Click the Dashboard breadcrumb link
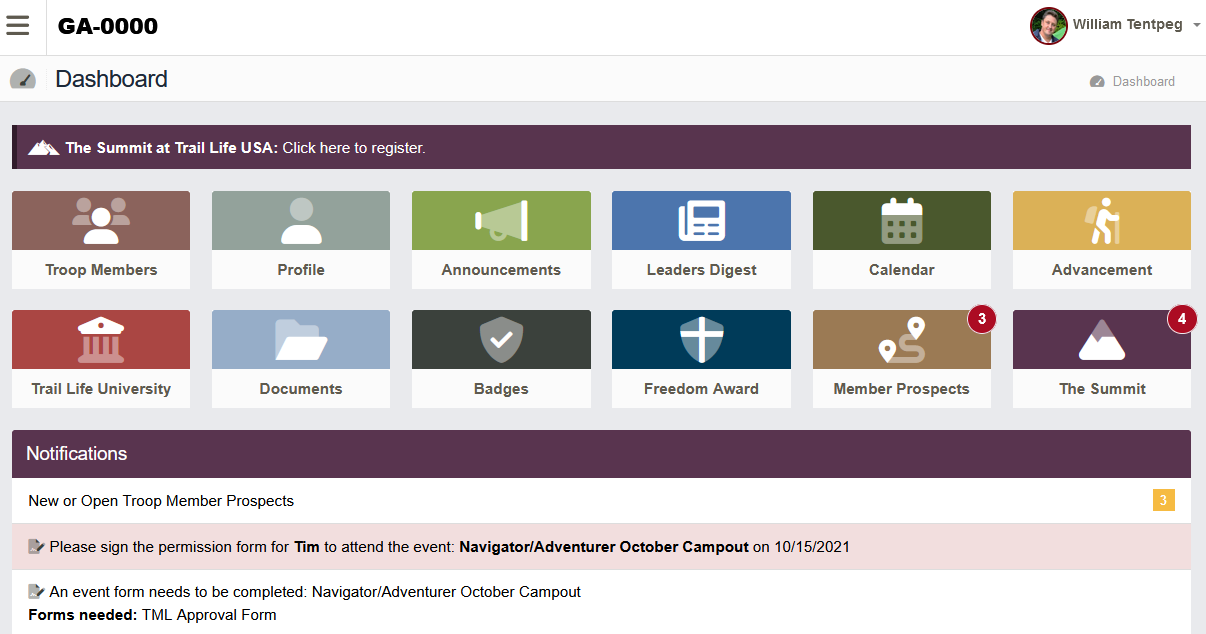 [1143, 81]
